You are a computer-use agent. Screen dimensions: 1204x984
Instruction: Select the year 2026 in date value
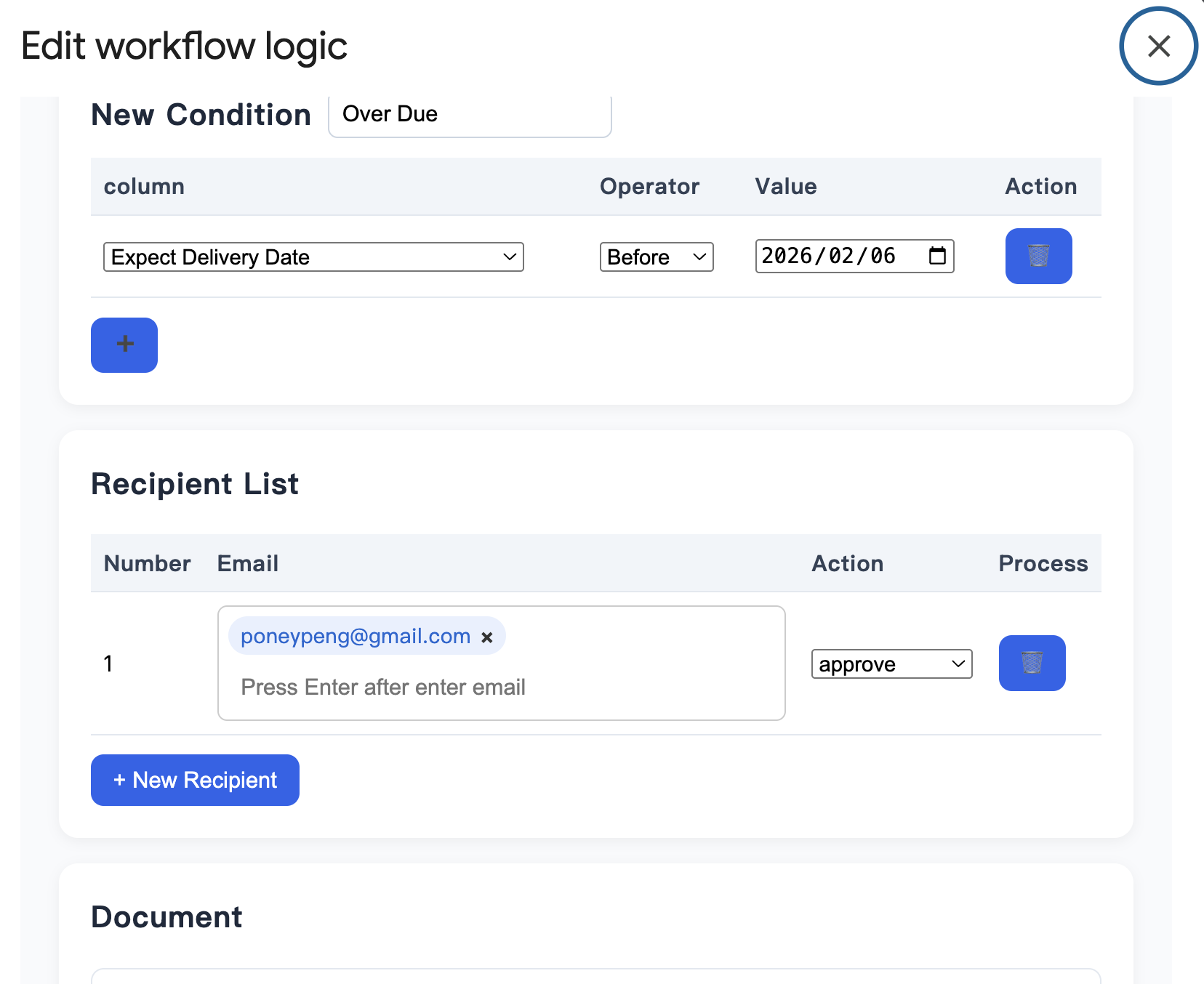click(787, 256)
